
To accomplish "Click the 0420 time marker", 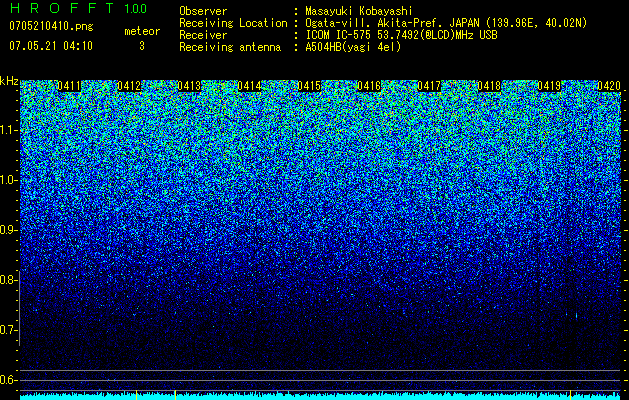I will (x=609, y=86).
